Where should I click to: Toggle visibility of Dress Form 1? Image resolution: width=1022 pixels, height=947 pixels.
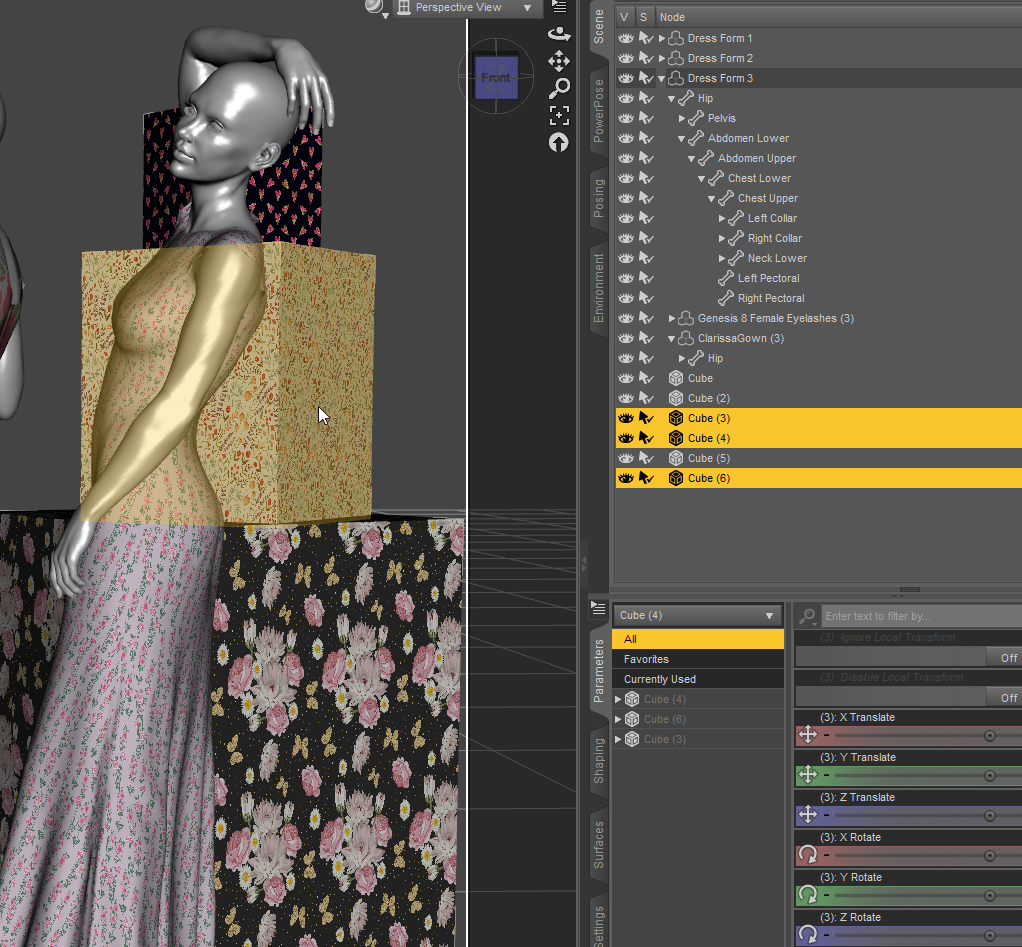tap(626, 38)
